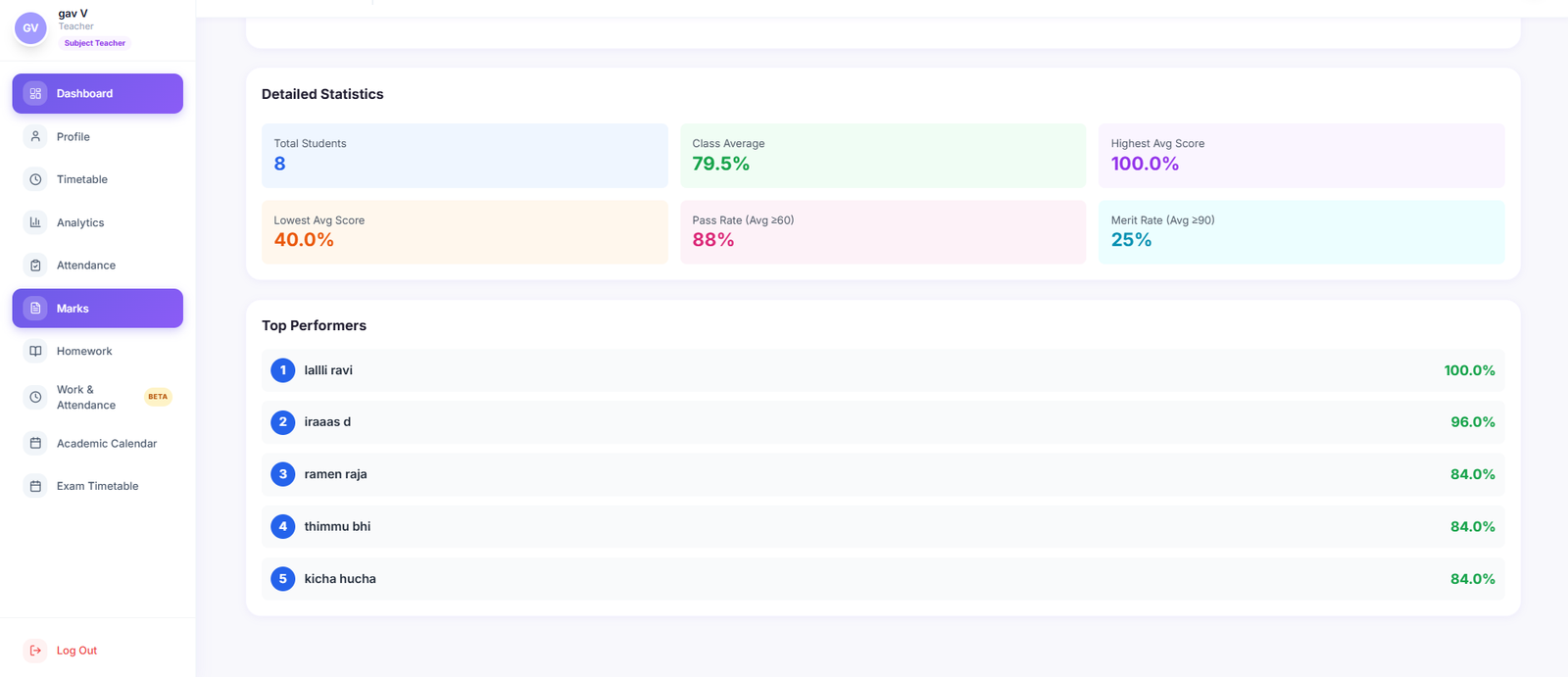
Task: Click rank 5 badge for kicha hucha
Action: 282,579
